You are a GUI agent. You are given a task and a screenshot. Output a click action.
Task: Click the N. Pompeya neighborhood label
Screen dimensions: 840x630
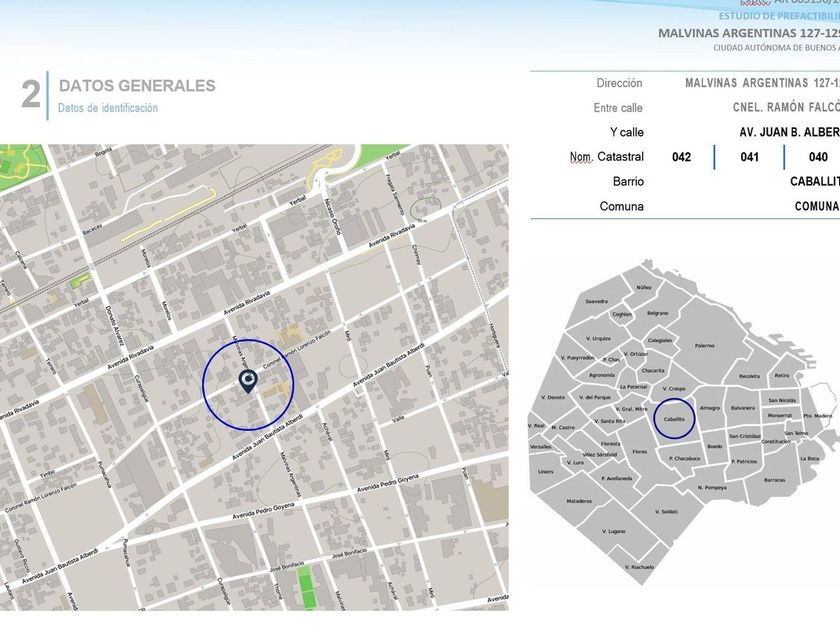[712, 488]
